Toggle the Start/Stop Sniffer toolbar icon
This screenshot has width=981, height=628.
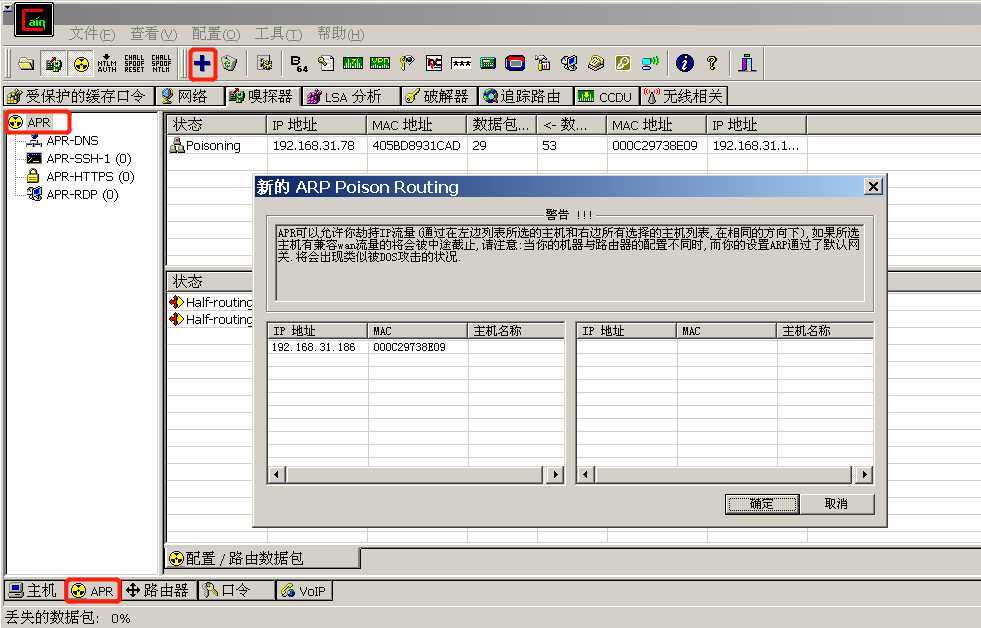[x=54, y=64]
